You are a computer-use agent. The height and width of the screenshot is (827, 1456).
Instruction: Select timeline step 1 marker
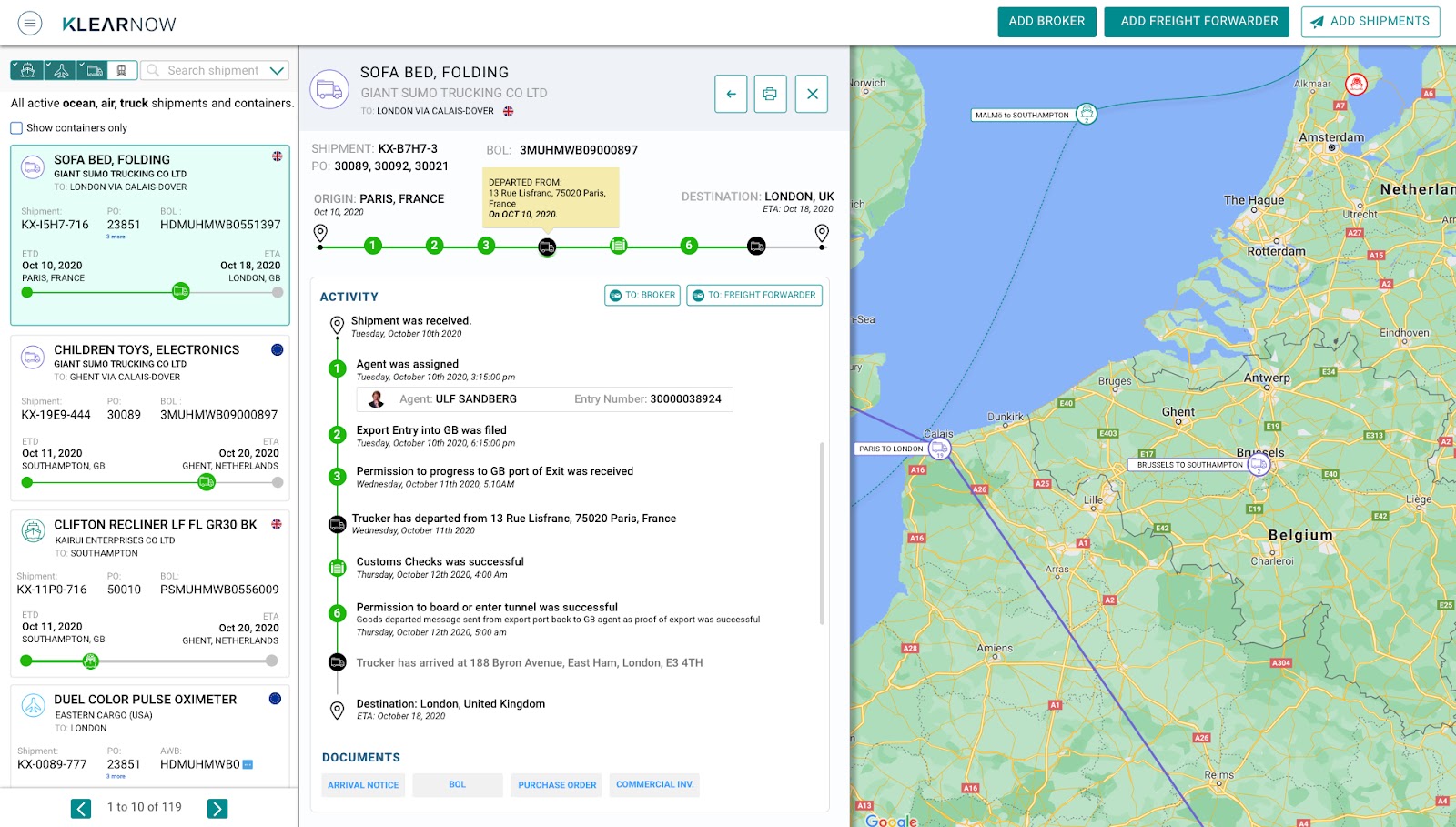coord(372,246)
